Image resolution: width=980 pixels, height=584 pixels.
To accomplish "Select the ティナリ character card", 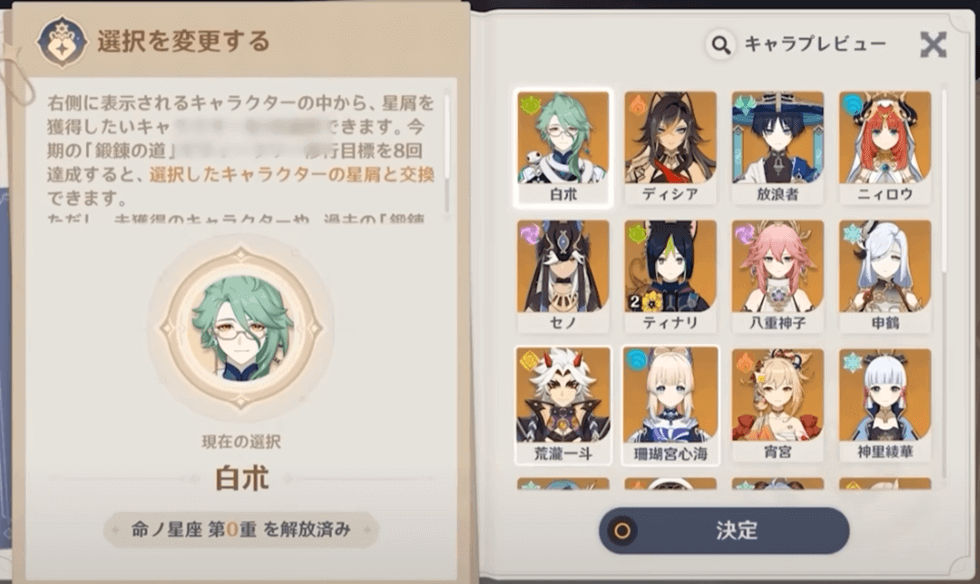I will pyautogui.click(x=670, y=276).
